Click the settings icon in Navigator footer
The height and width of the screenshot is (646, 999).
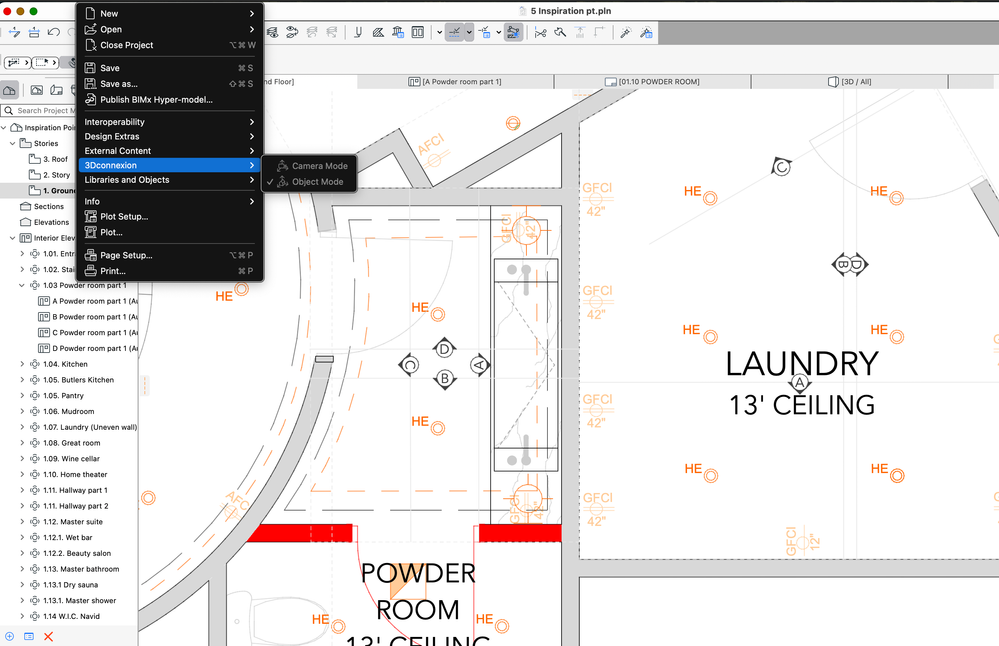pos(29,636)
